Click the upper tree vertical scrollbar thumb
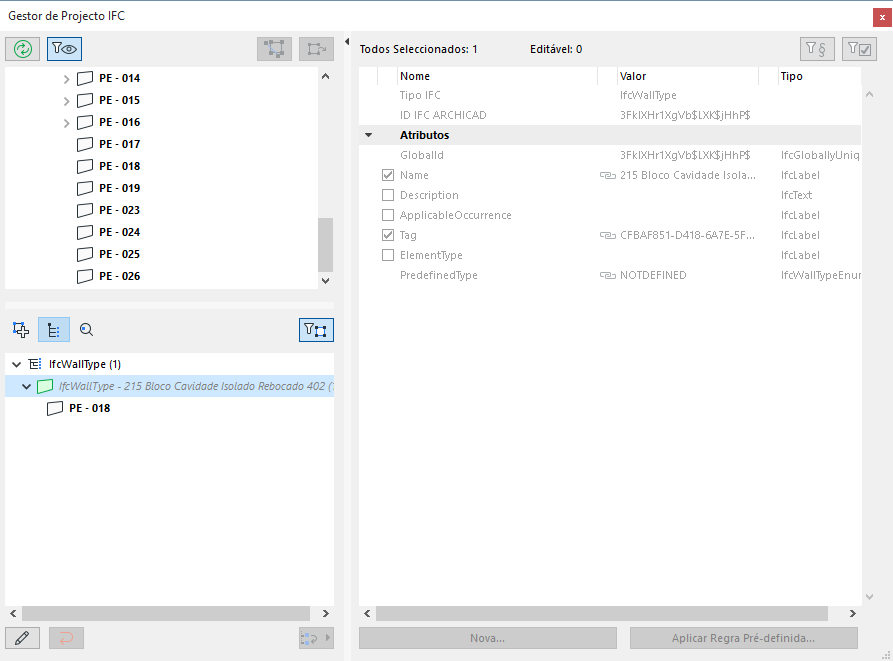 [325, 245]
